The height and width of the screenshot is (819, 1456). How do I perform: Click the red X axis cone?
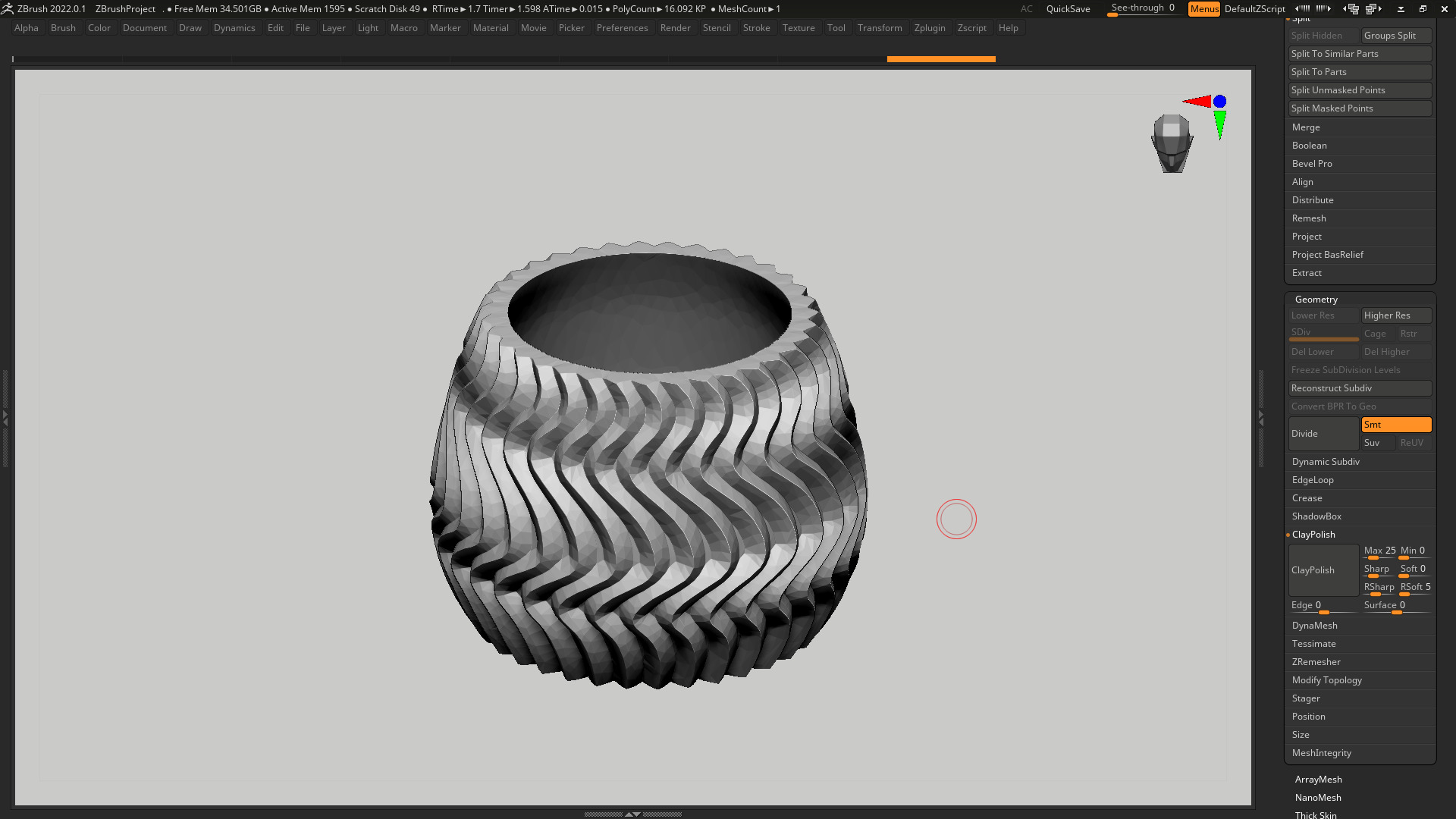coord(1197,101)
